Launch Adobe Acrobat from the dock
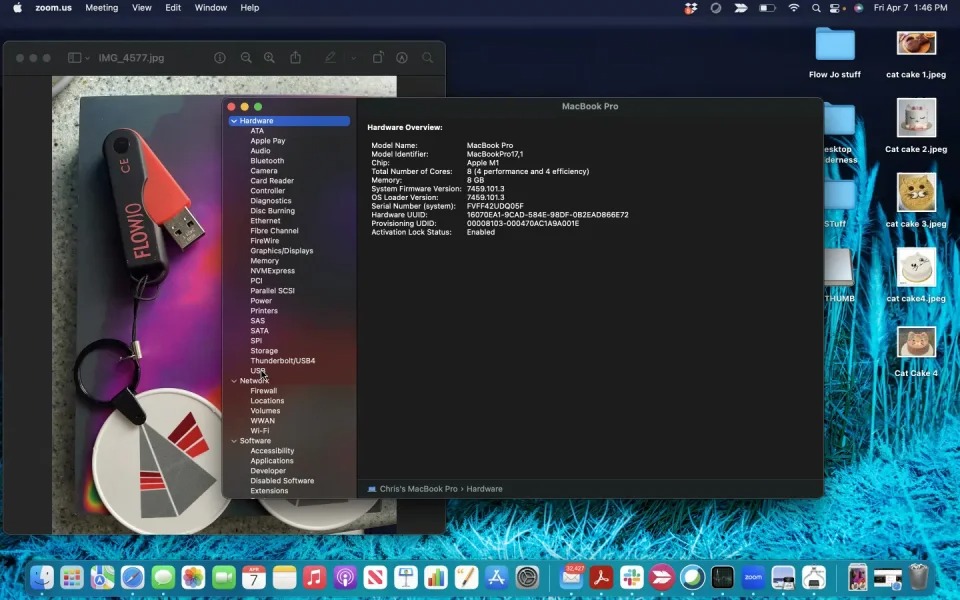This screenshot has height=600, width=960. [x=601, y=577]
